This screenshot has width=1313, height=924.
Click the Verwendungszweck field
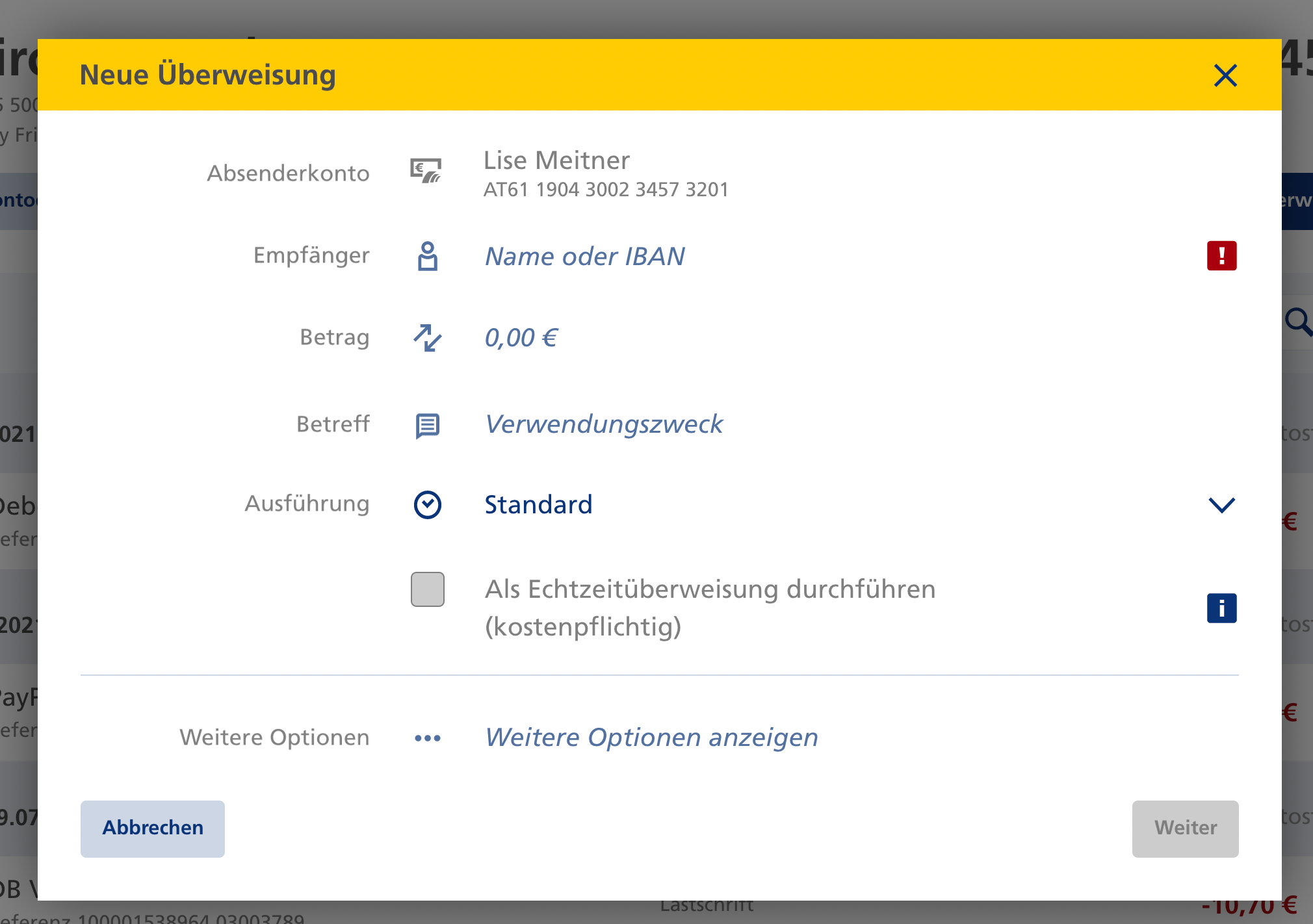coord(604,424)
